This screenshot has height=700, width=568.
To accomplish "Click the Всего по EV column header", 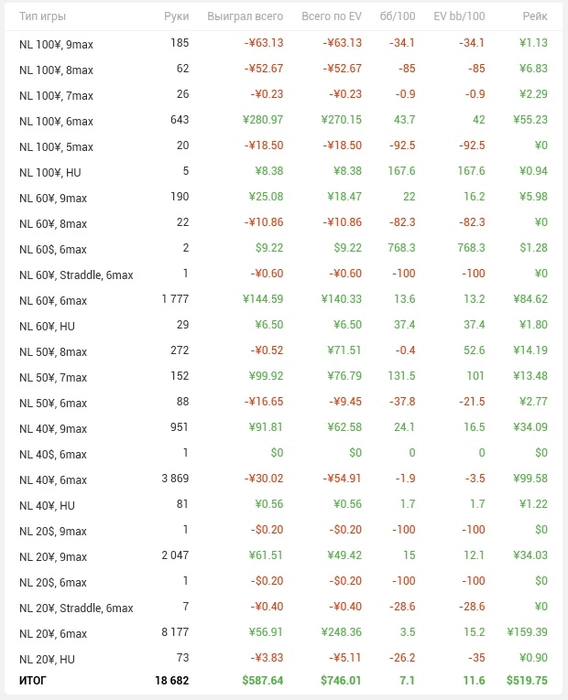I will 331,17.
